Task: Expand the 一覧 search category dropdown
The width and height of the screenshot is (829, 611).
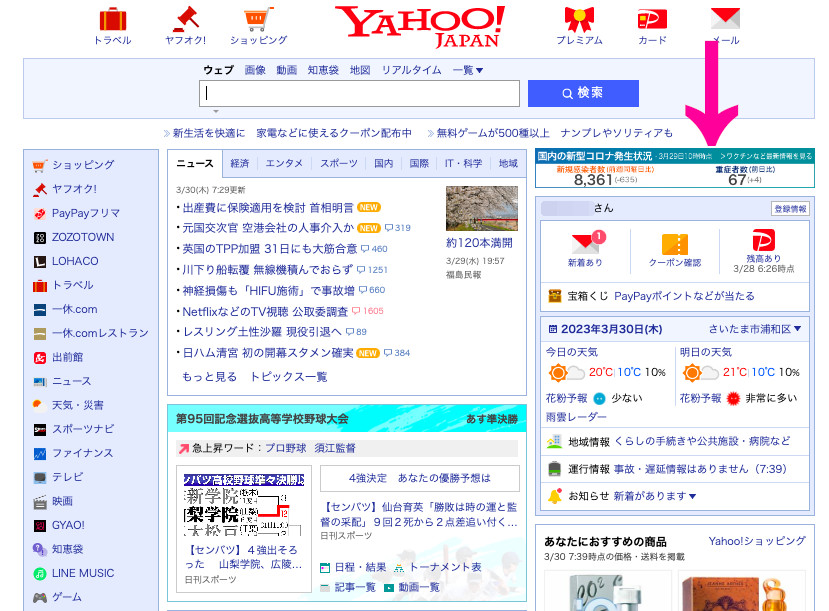Action: (x=467, y=70)
